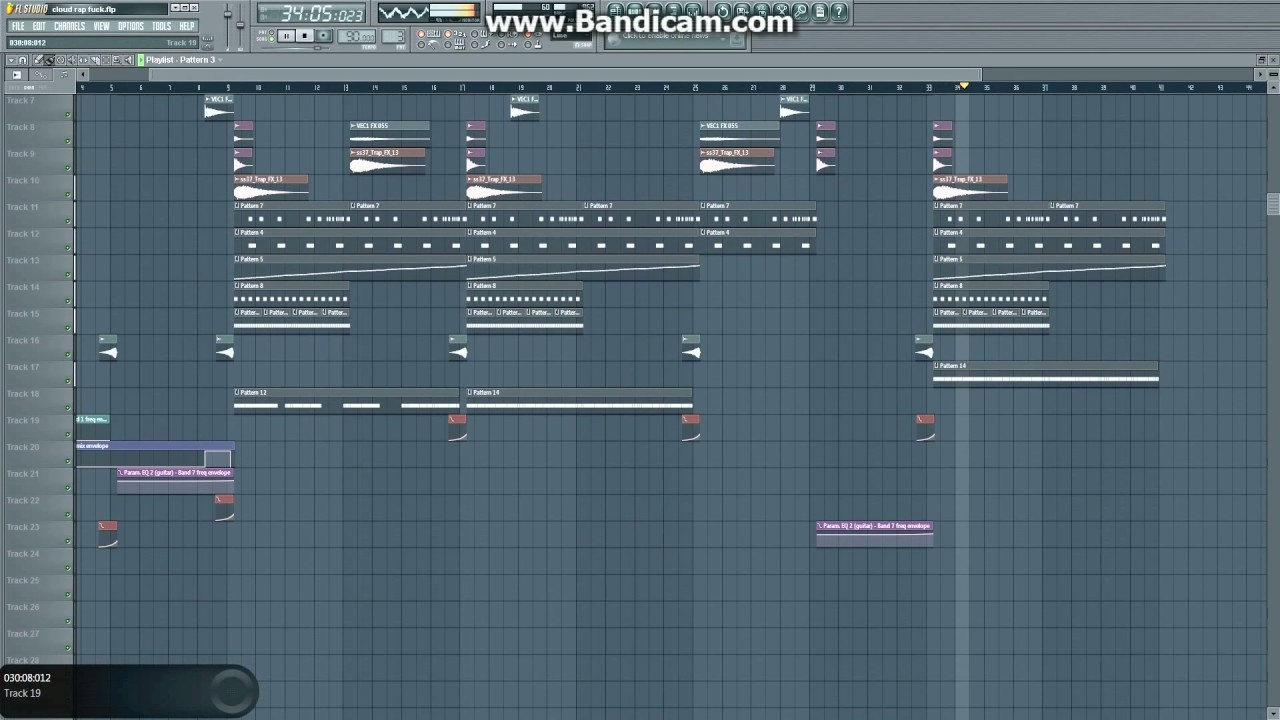Open the snap magnet options
This screenshot has height=720, width=1280.
click(22, 60)
